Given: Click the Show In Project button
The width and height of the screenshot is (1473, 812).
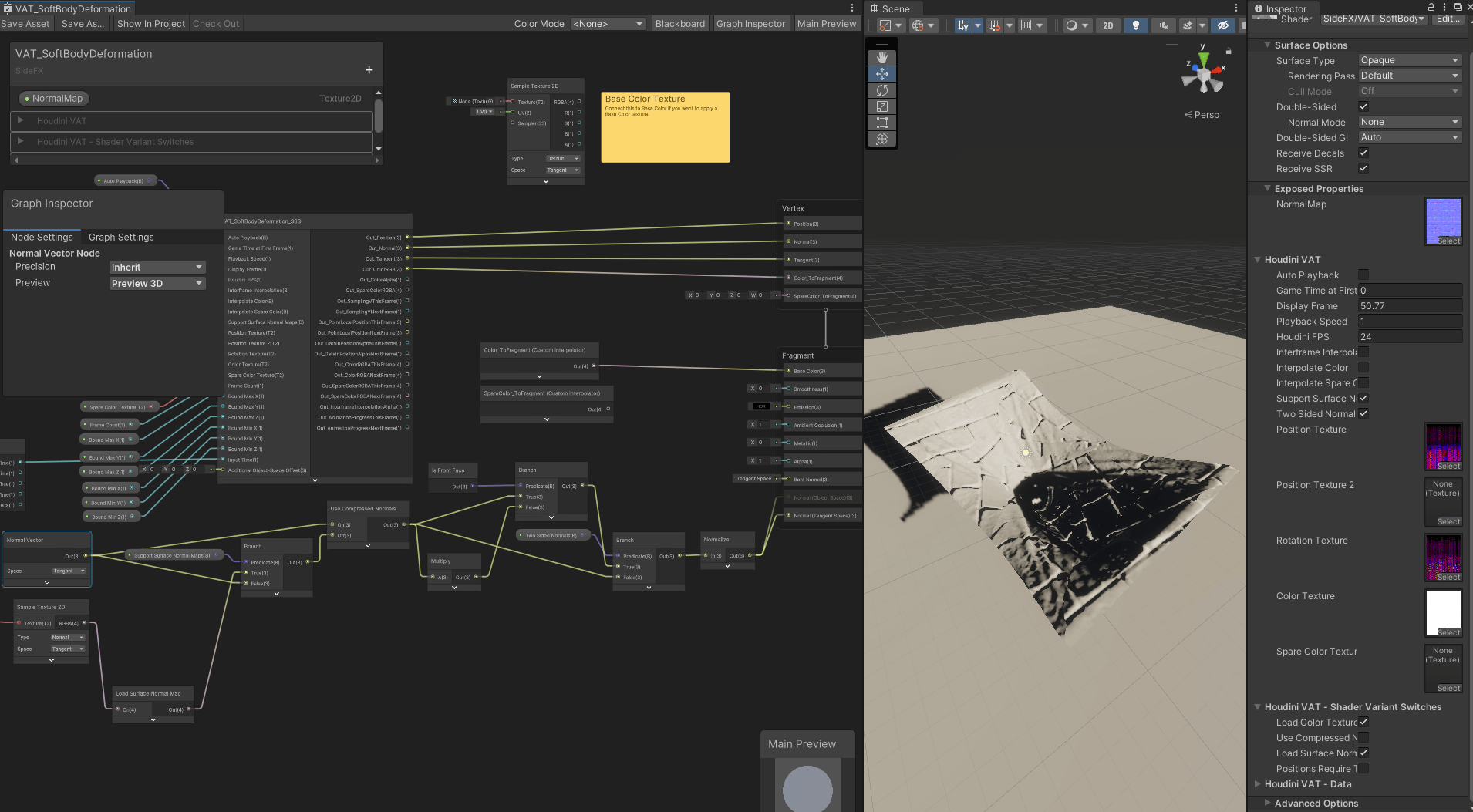Looking at the screenshot, I should (x=150, y=23).
